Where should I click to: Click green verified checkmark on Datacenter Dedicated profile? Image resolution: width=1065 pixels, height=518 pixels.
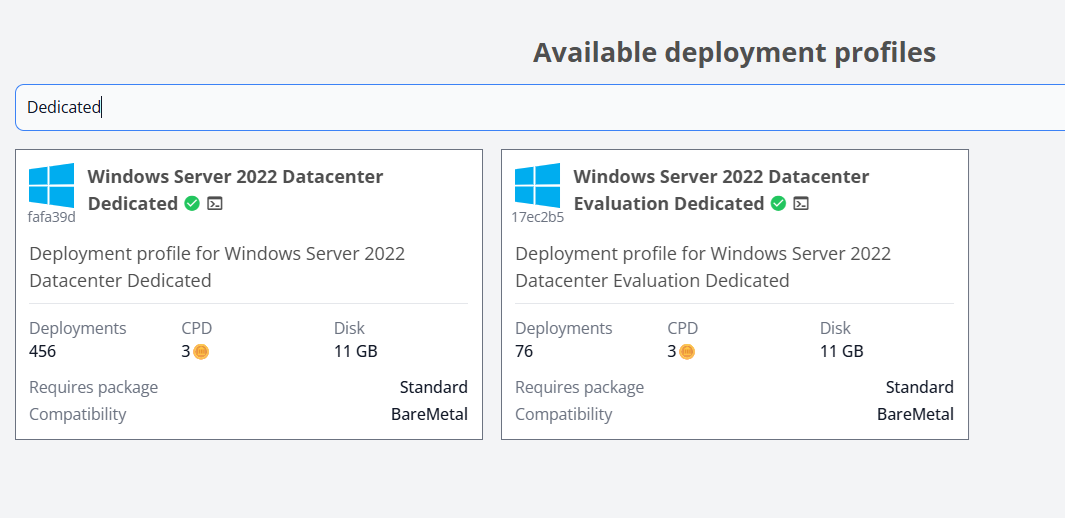(193, 204)
